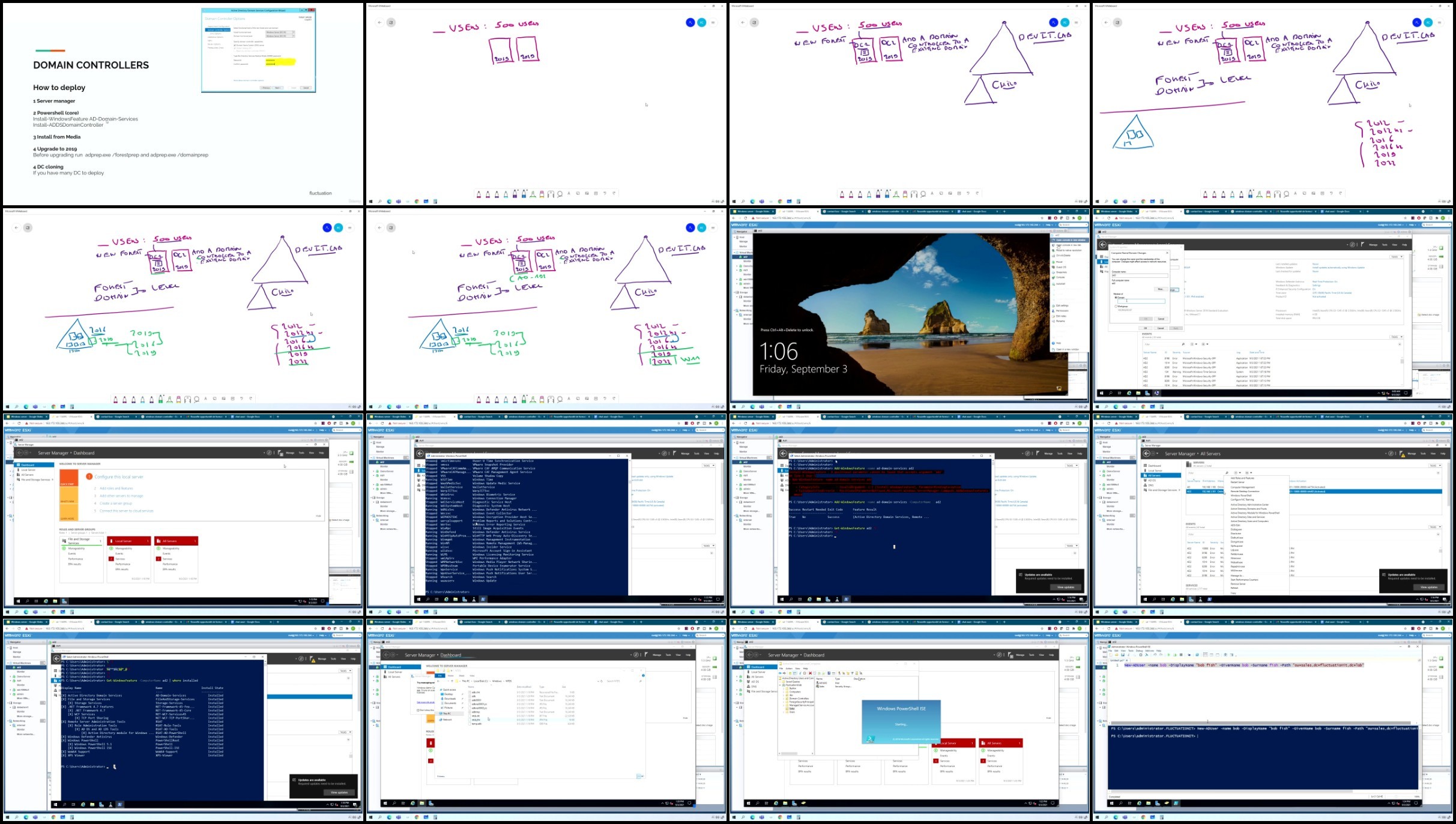Open the Debug menu in the New-ADUser ISE frame
The height and width of the screenshot is (824, 1456).
pos(1140,651)
